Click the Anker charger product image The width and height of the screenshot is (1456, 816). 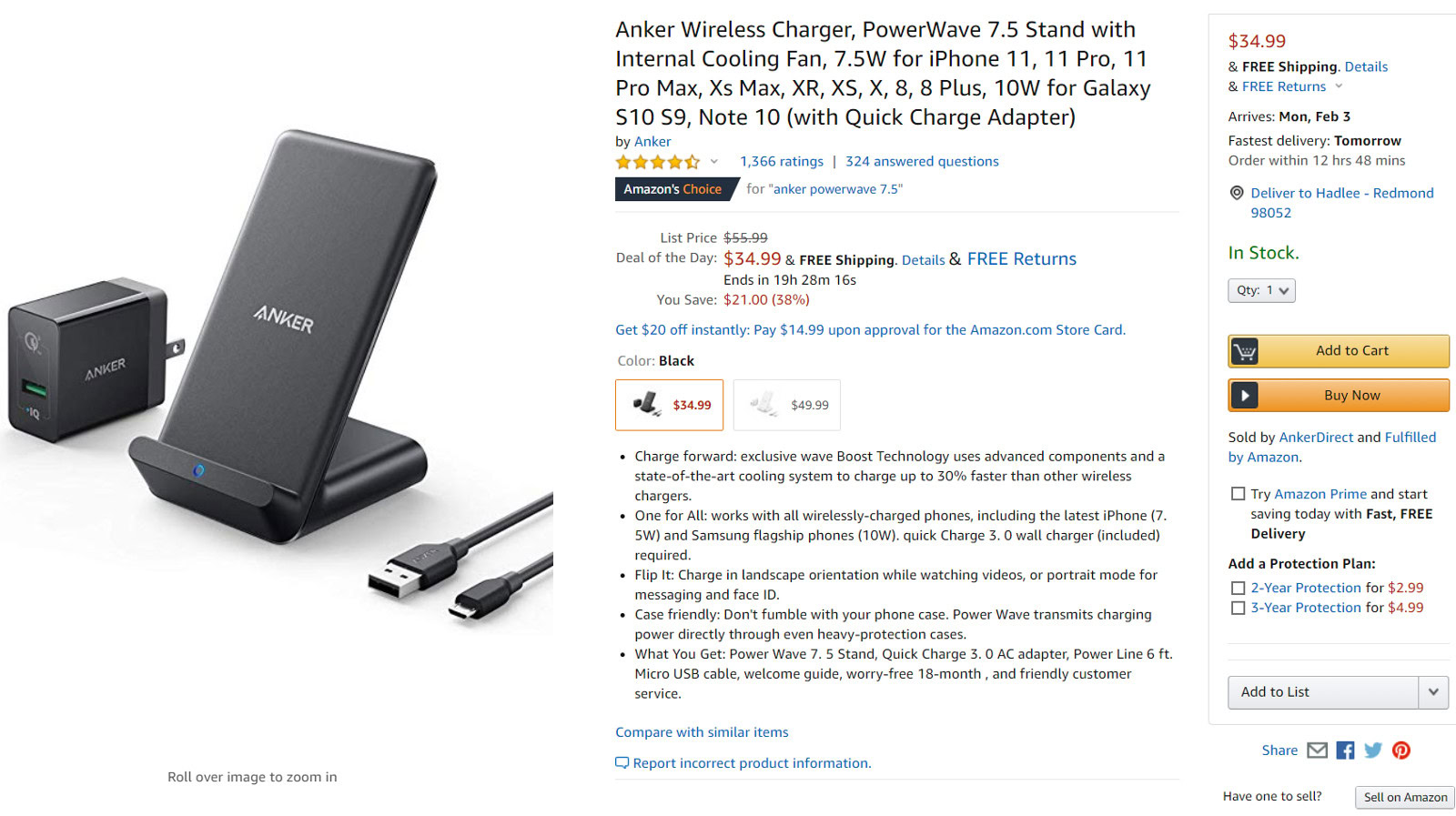(x=273, y=382)
